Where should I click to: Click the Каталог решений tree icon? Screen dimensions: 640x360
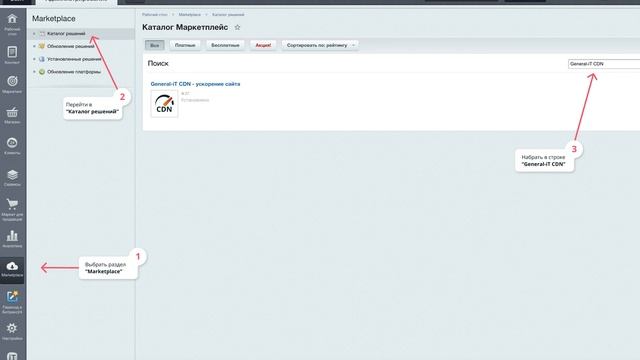click(x=42, y=34)
